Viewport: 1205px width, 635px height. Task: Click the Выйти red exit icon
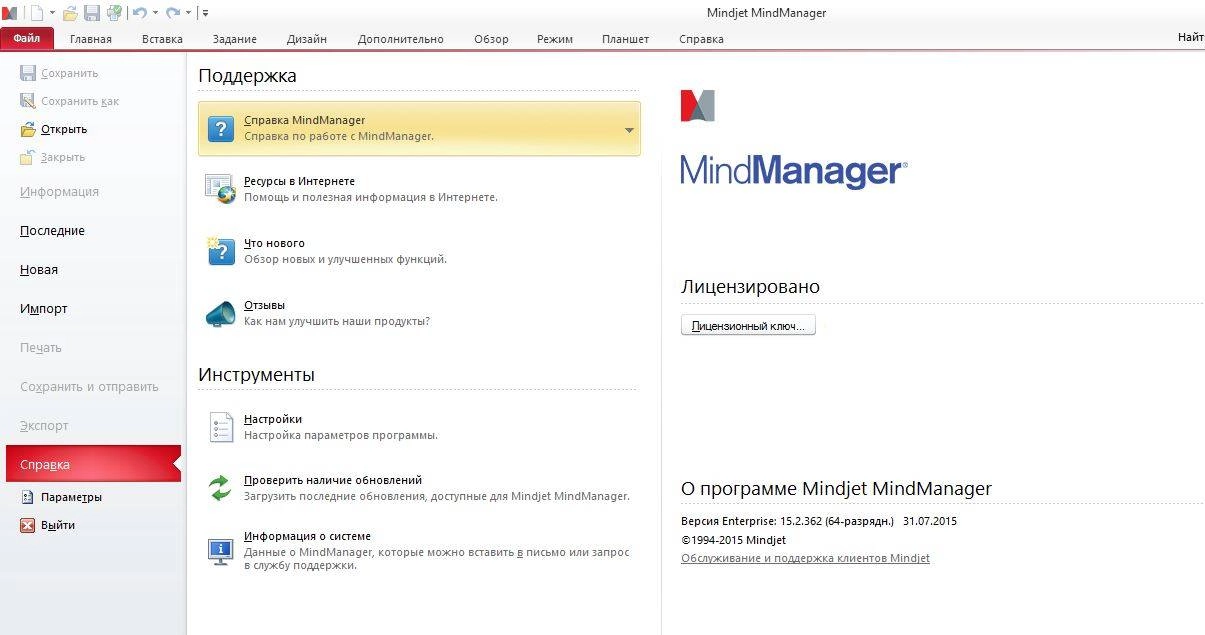coord(28,525)
